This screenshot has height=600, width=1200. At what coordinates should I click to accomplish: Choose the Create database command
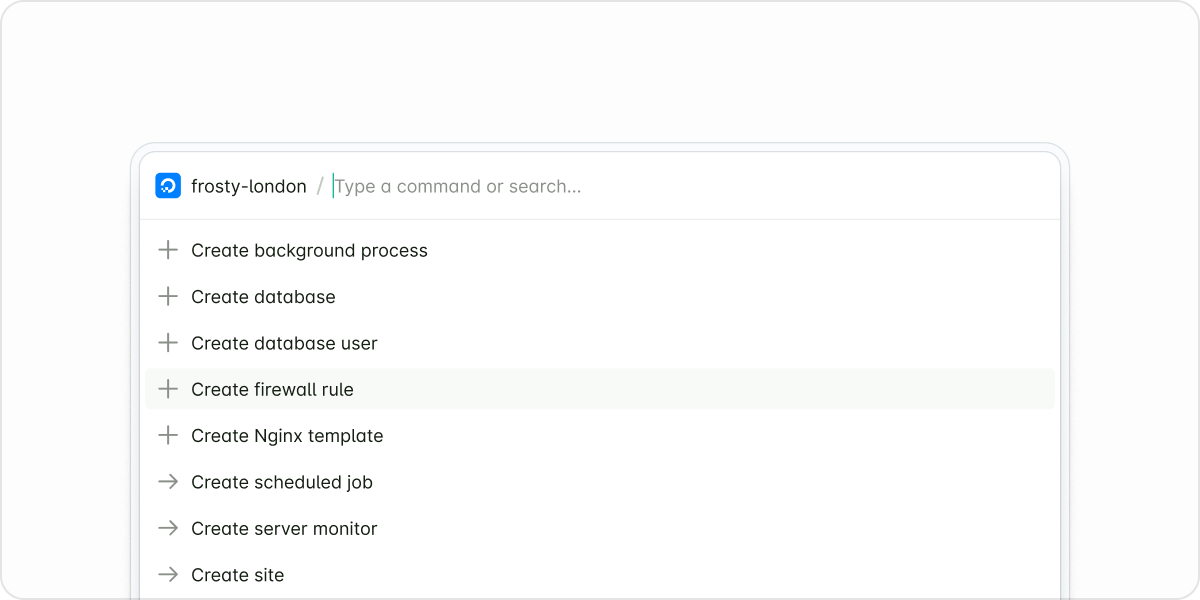(263, 297)
